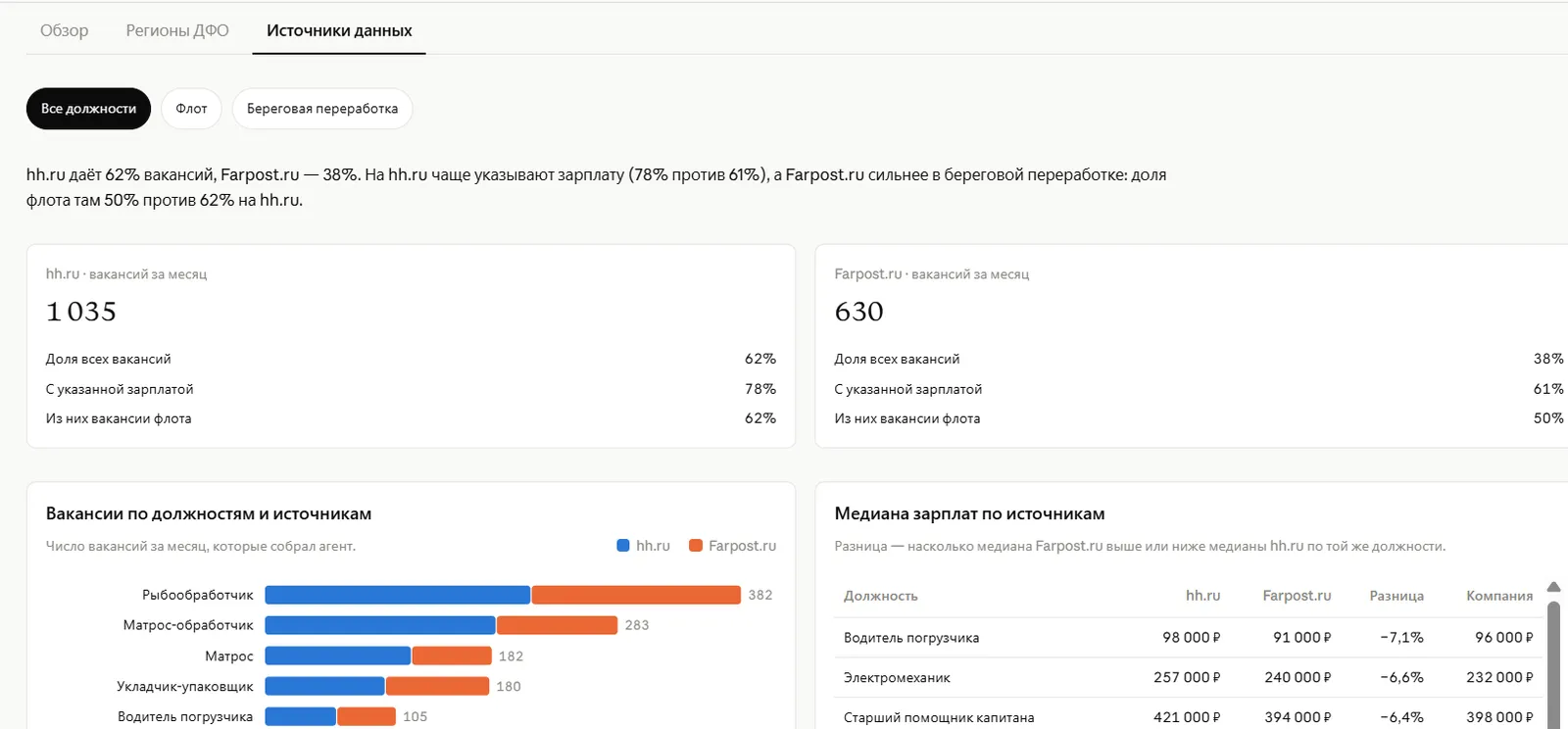Select the Источники данных tab

(x=339, y=30)
